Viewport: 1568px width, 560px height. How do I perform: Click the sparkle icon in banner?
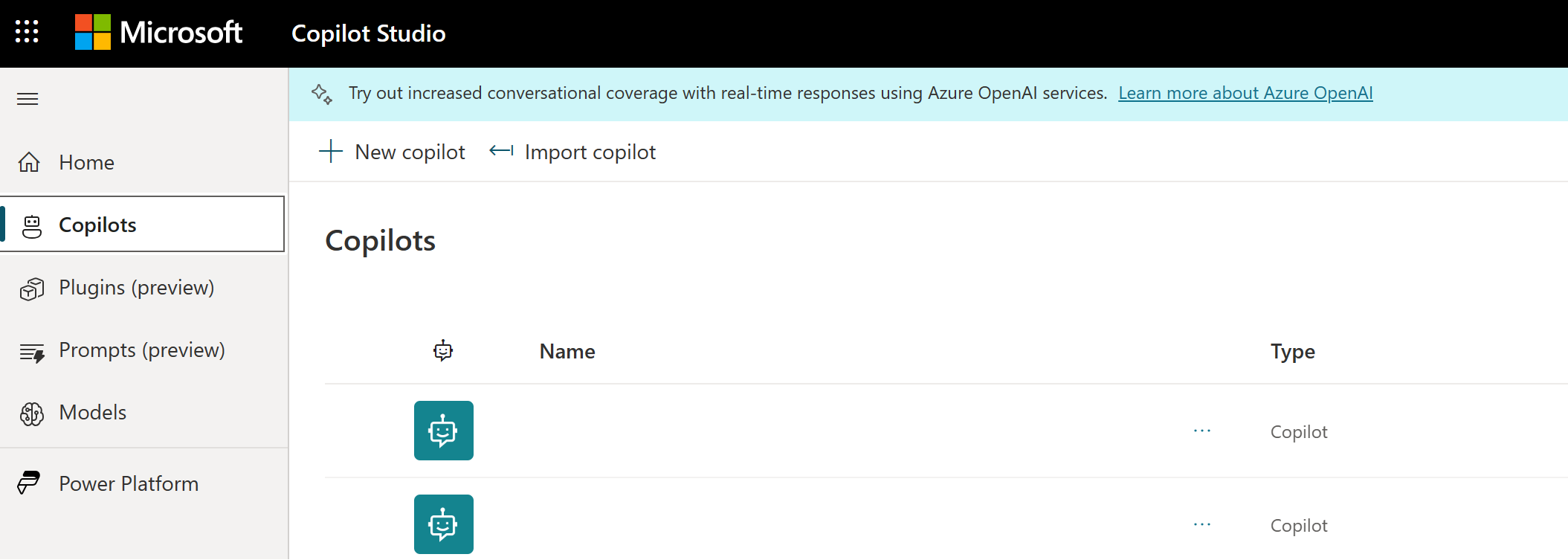click(322, 94)
